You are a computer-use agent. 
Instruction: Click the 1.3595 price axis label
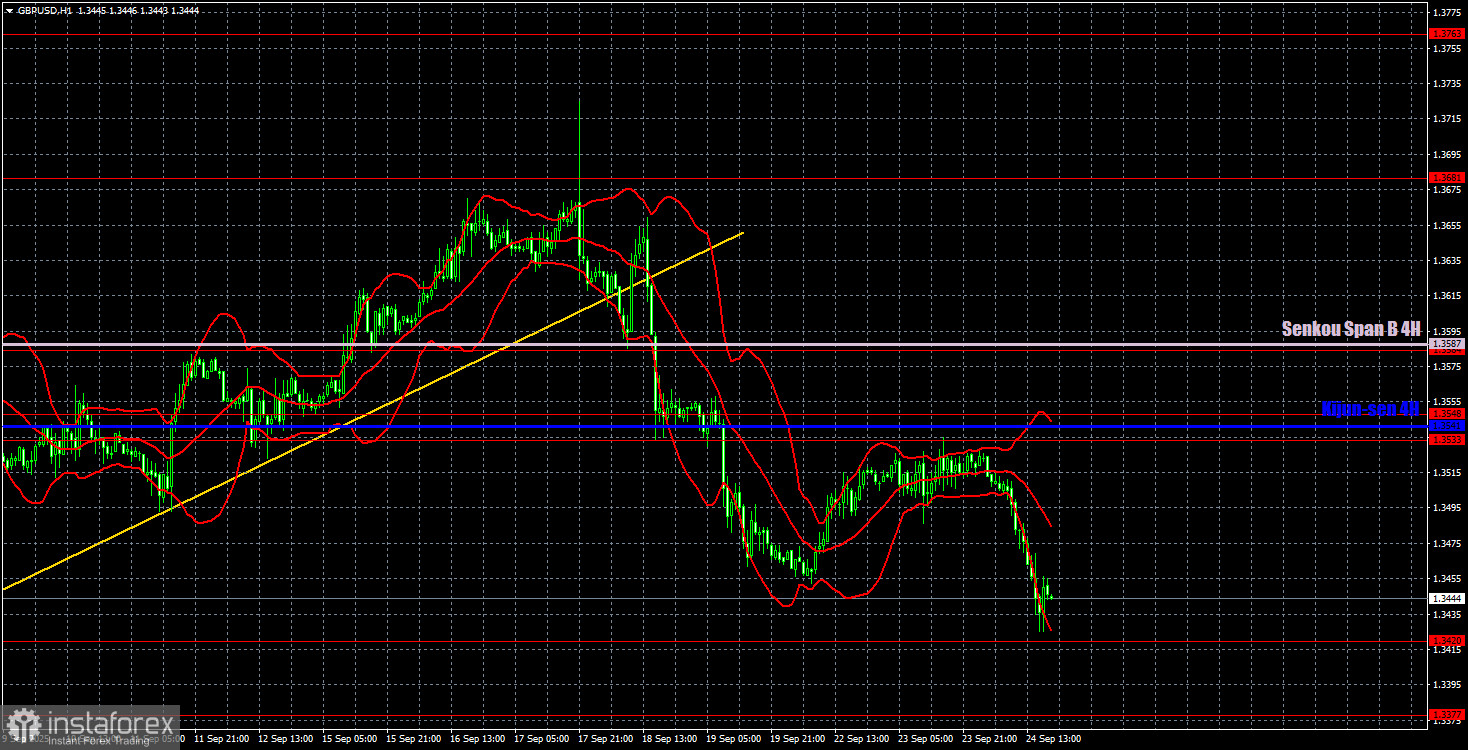click(x=1448, y=331)
